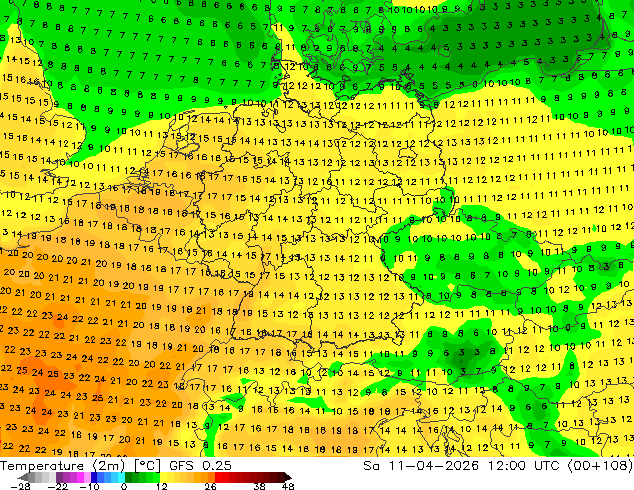Screen dimensions: 634x490
Task: Click the "[°C]" unit label
Action: pyautogui.click(x=147, y=466)
